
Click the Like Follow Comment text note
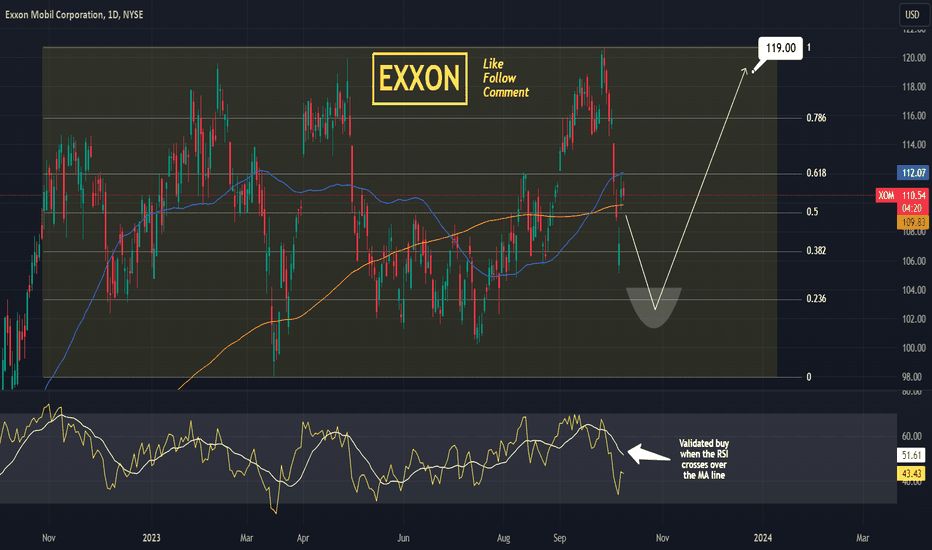(x=505, y=78)
